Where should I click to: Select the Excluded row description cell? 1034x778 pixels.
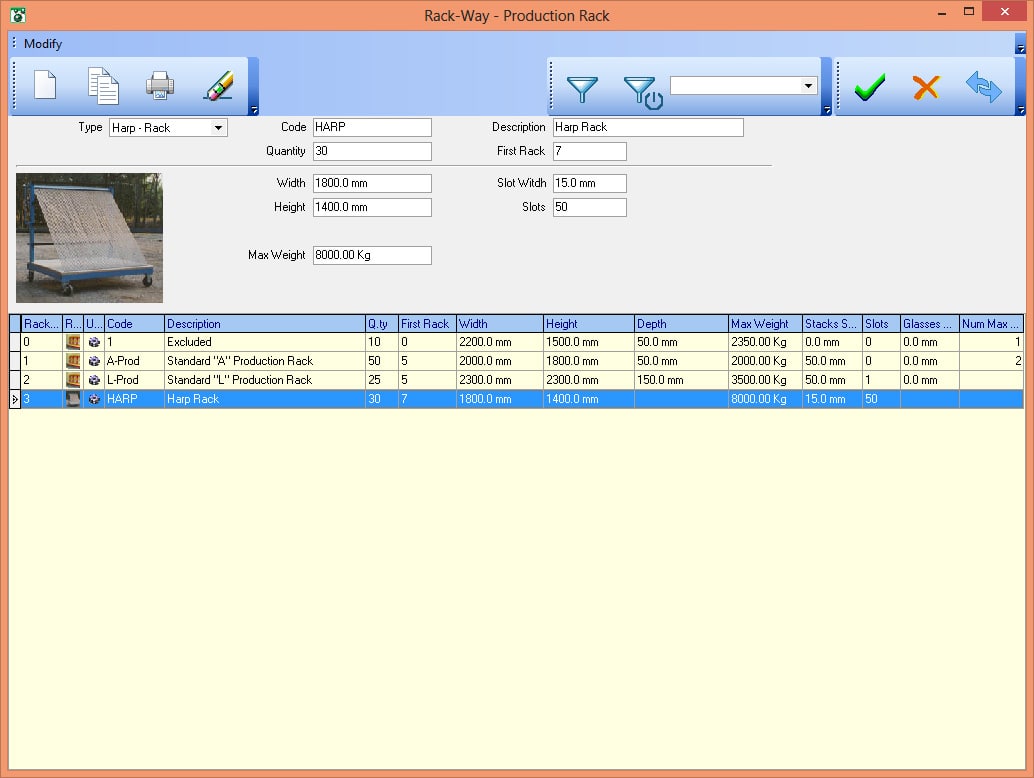pyautogui.click(x=264, y=342)
